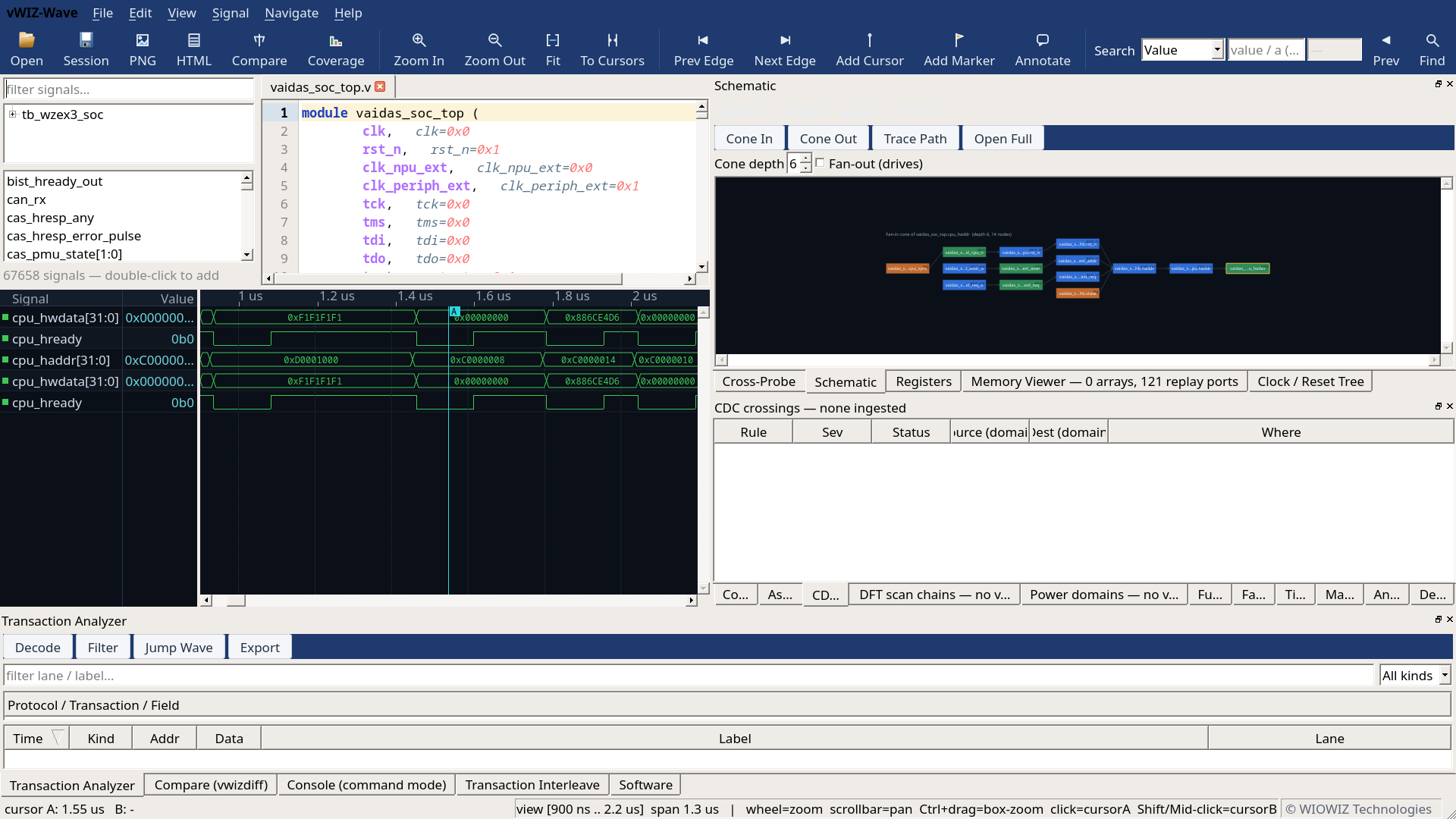This screenshot has height=819, width=1456.
Task: Jump to Next Edge
Action: (x=785, y=49)
